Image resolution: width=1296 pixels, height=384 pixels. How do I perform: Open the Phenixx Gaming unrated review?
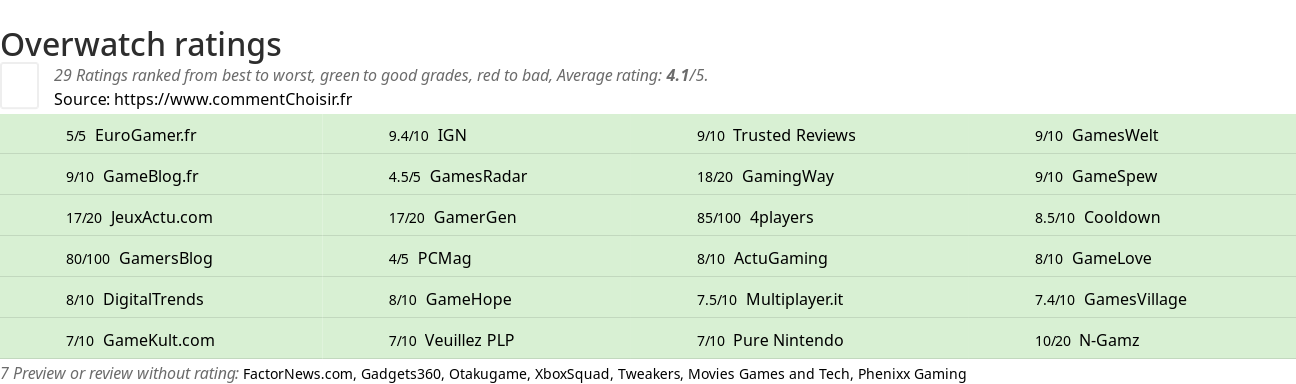pos(912,374)
